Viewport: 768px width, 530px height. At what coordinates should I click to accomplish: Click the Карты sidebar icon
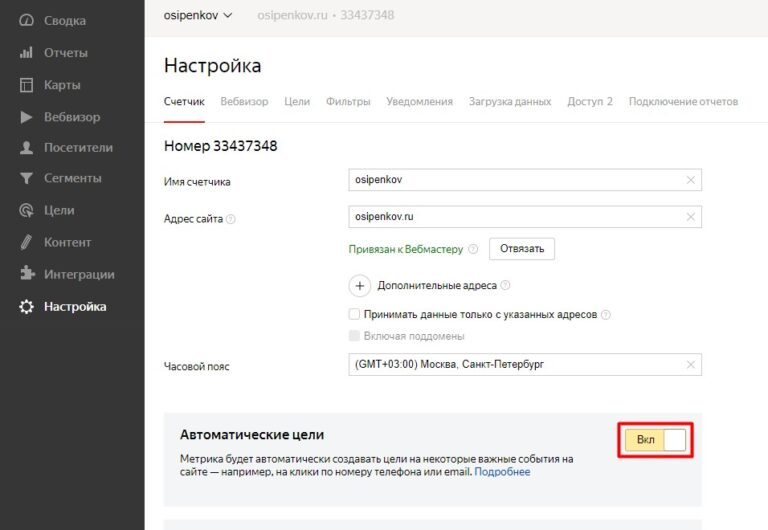[26, 85]
